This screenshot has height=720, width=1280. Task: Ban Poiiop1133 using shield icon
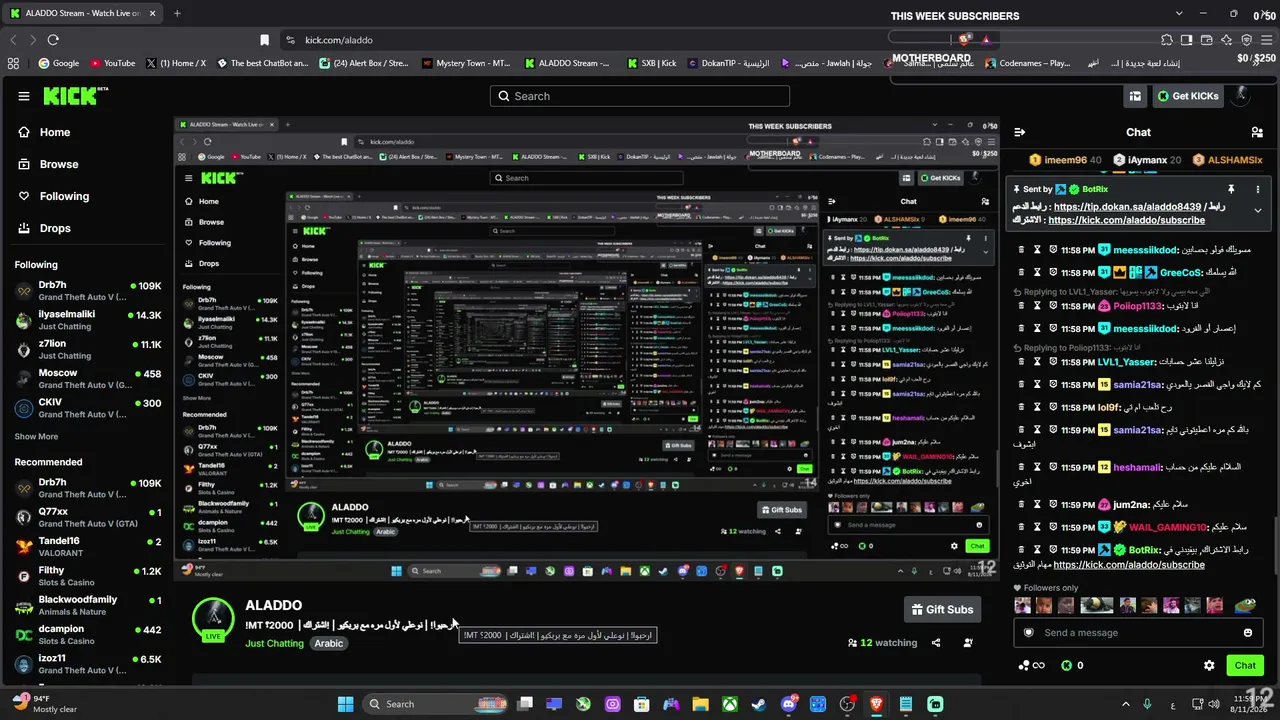tap(1053, 306)
